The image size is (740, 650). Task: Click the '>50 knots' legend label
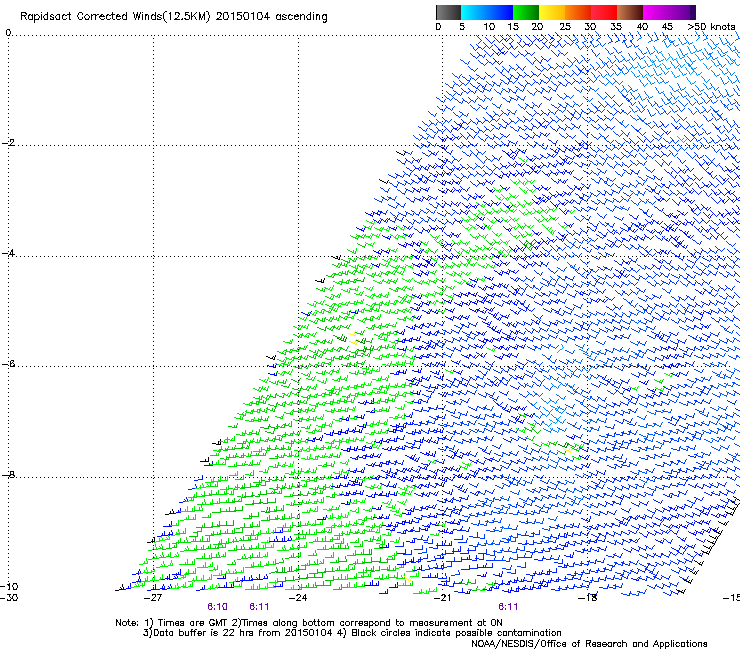[712, 27]
